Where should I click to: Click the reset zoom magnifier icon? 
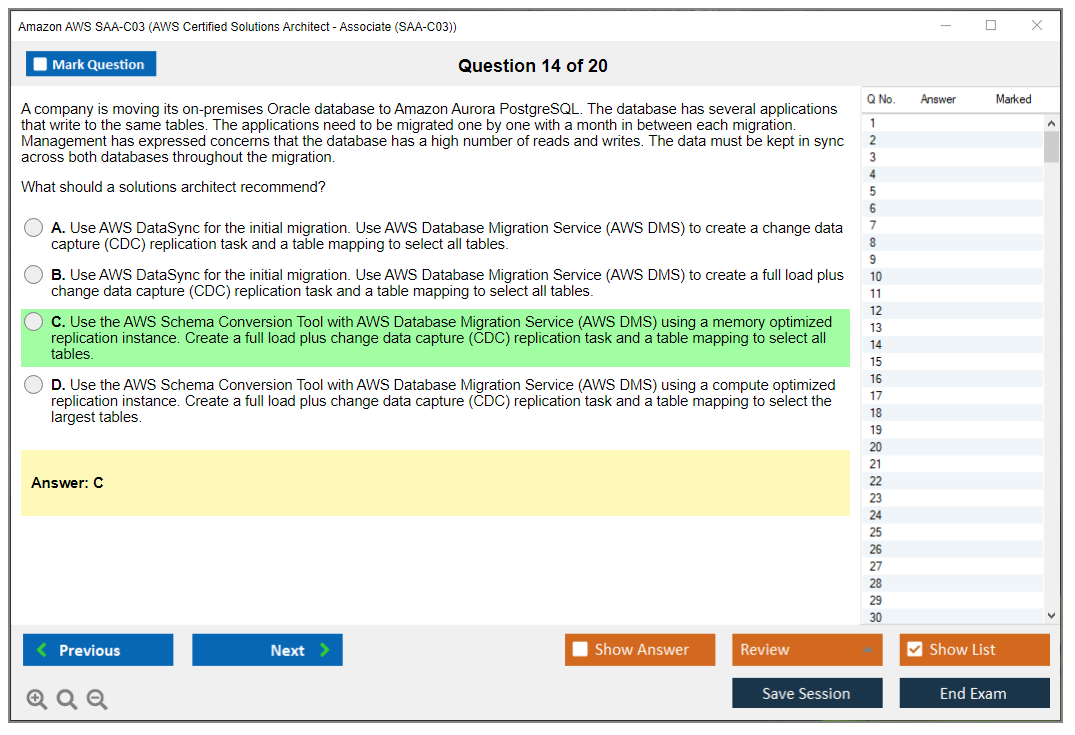(67, 700)
